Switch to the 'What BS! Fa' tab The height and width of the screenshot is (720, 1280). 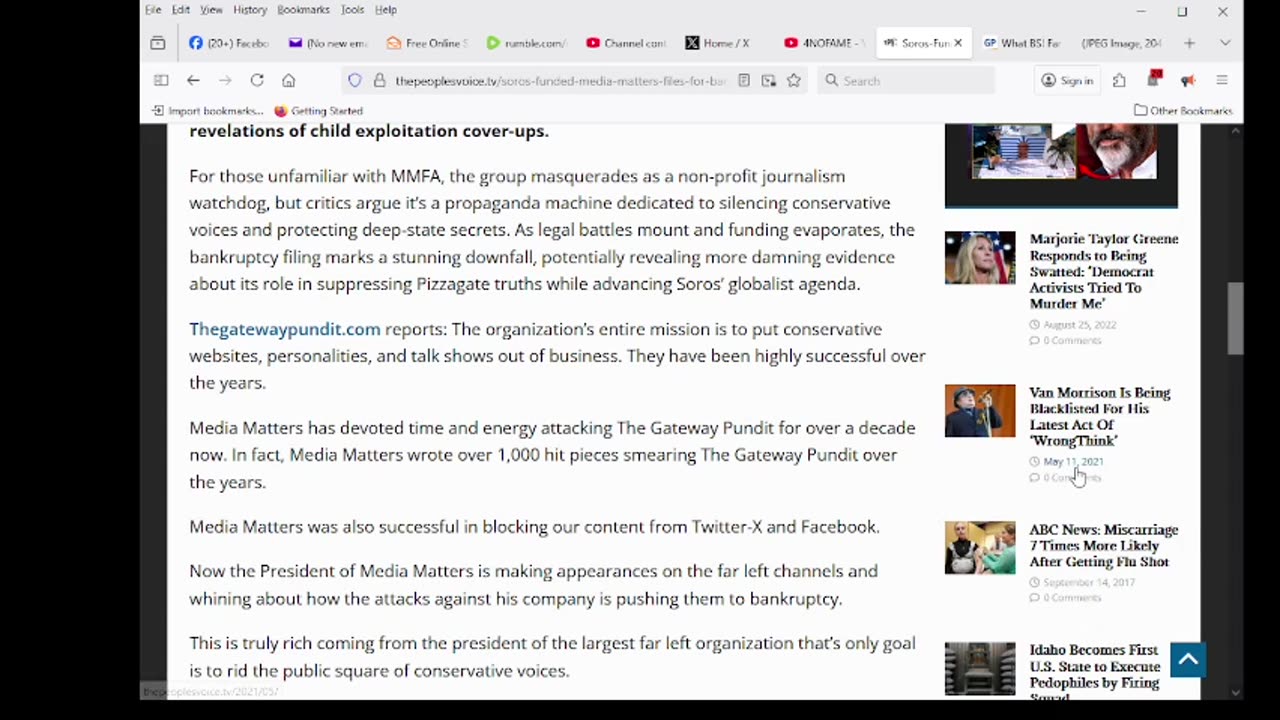(1021, 43)
